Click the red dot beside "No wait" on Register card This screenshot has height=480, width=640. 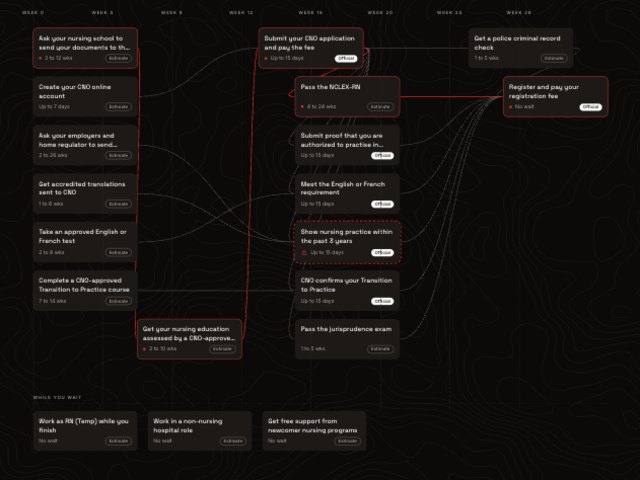(511, 107)
